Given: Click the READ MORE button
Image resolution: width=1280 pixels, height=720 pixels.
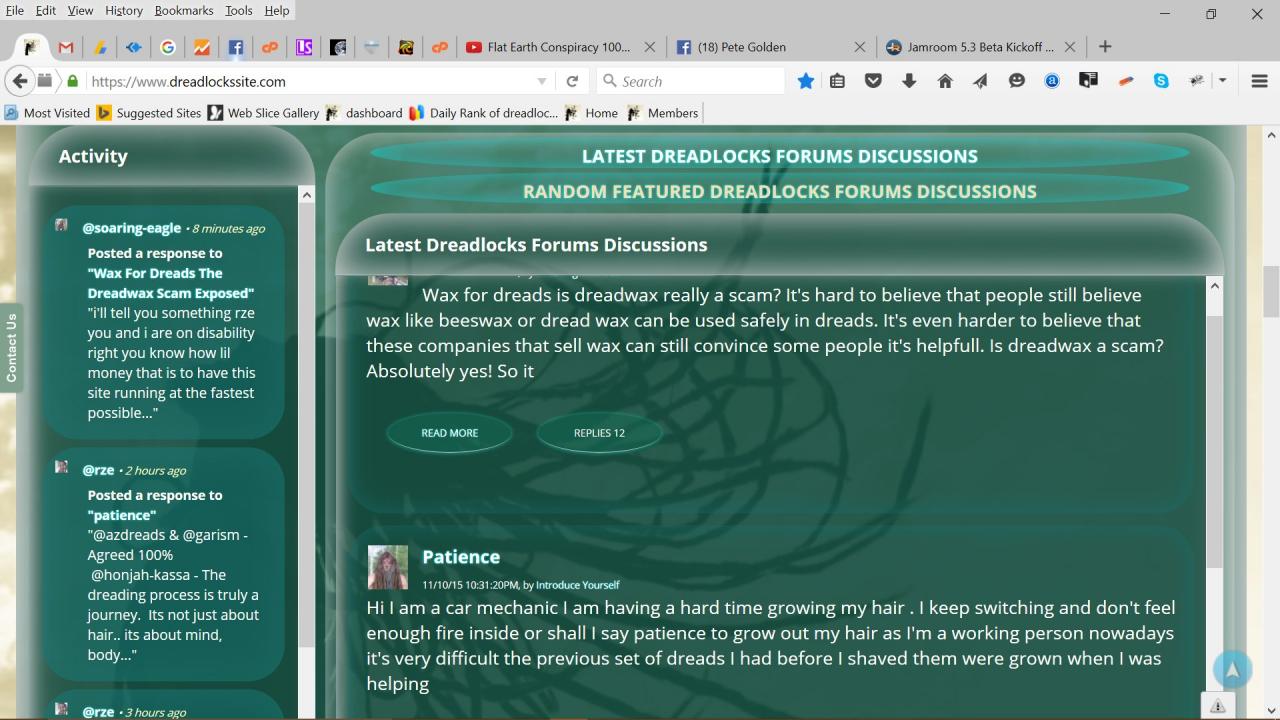Looking at the screenshot, I should 449,433.
